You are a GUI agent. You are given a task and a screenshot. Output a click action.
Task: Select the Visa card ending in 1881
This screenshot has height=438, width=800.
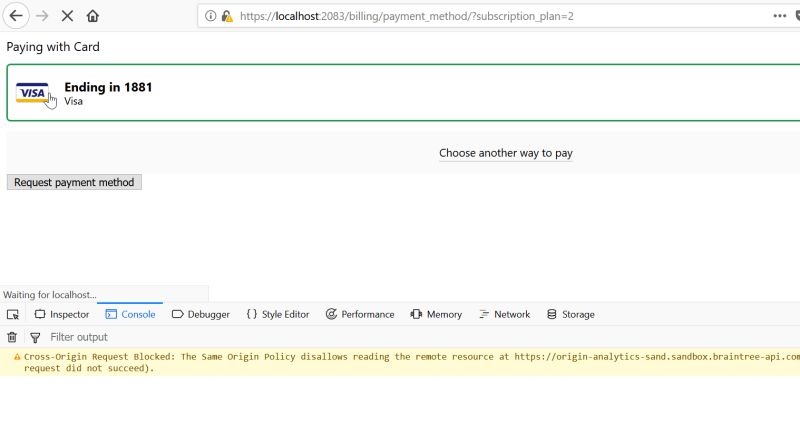(403, 92)
